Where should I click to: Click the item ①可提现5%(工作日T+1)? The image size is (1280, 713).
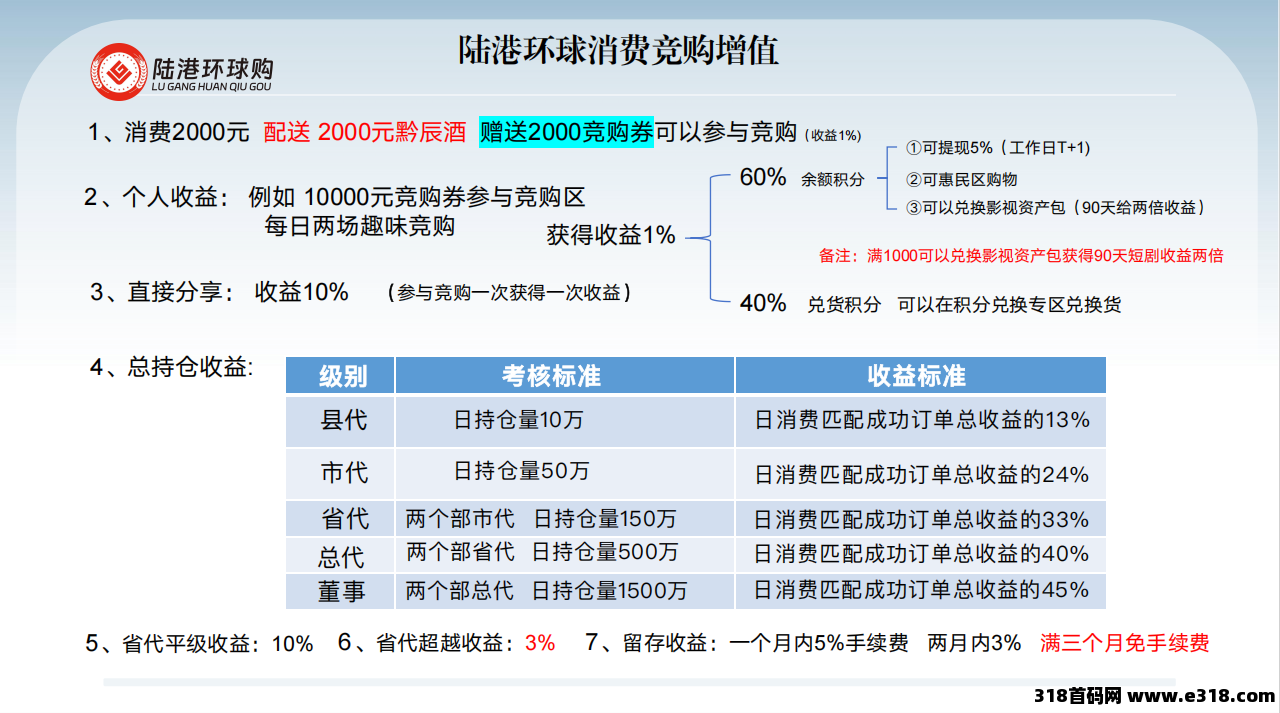click(x=998, y=148)
